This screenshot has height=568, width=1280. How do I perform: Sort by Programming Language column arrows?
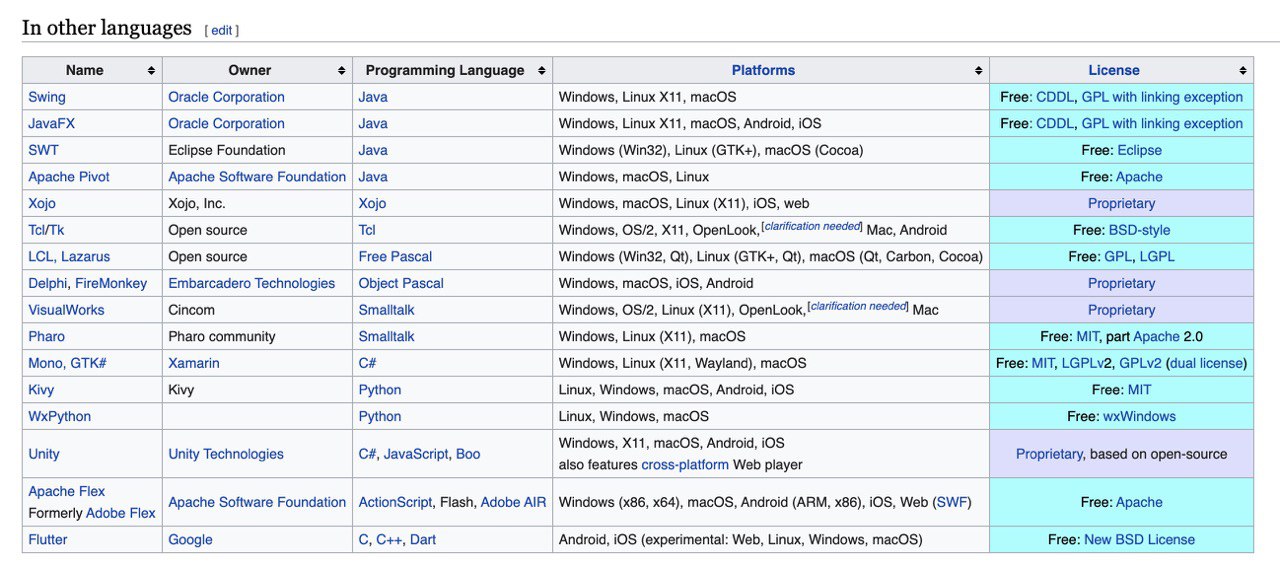click(541, 71)
